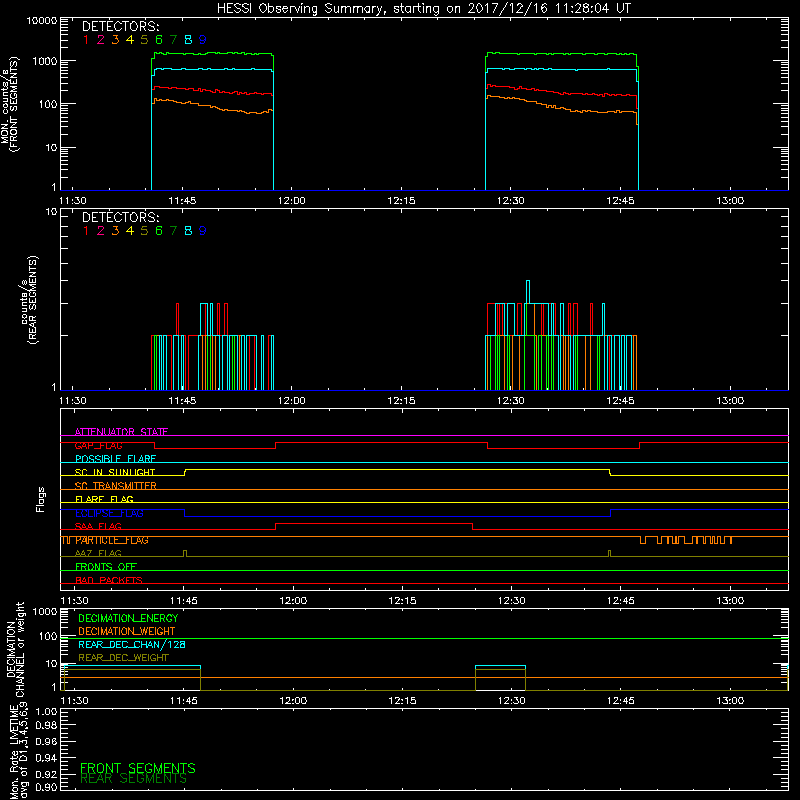The height and width of the screenshot is (800, 800).
Task: Click the olive flag label under PARTICLE_FLAG
Action: point(98,553)
